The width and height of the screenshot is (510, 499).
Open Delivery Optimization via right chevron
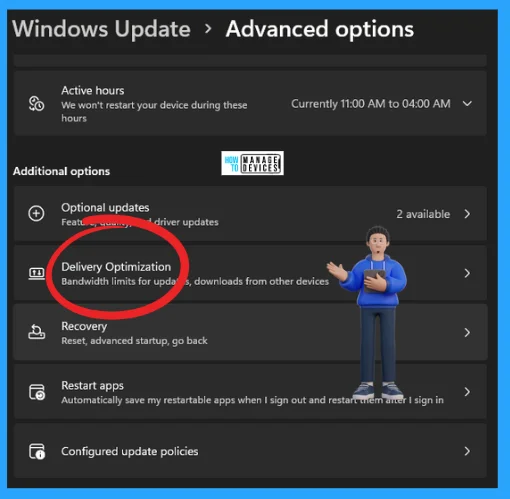pyautogui.click(x=467, y=273)
